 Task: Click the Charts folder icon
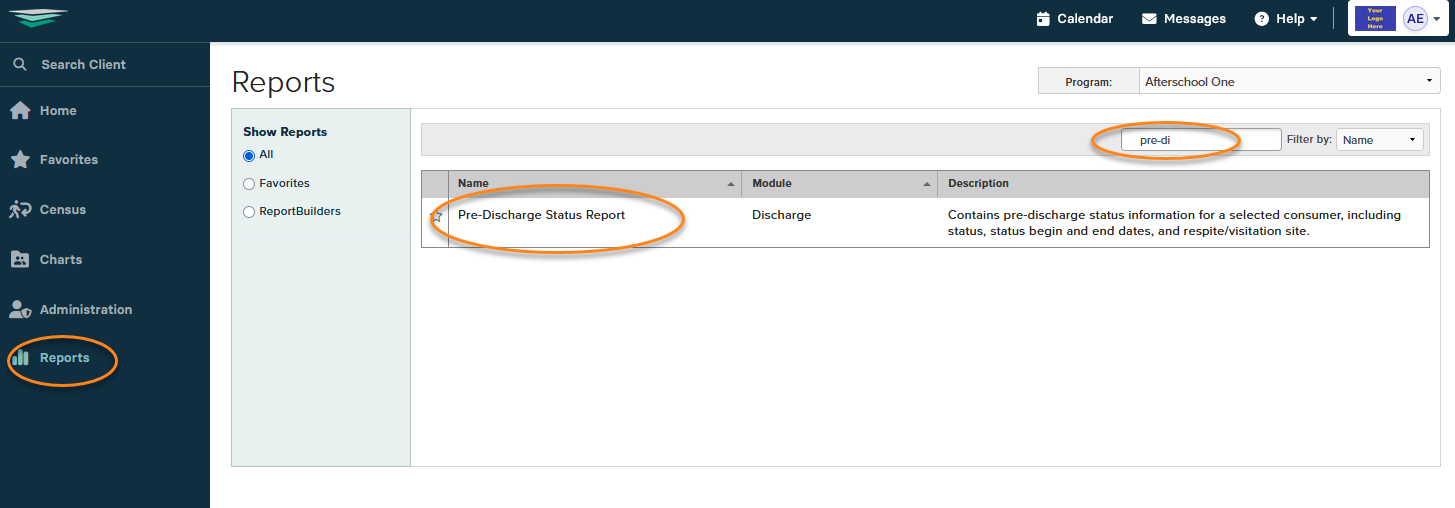click(19, 260)
